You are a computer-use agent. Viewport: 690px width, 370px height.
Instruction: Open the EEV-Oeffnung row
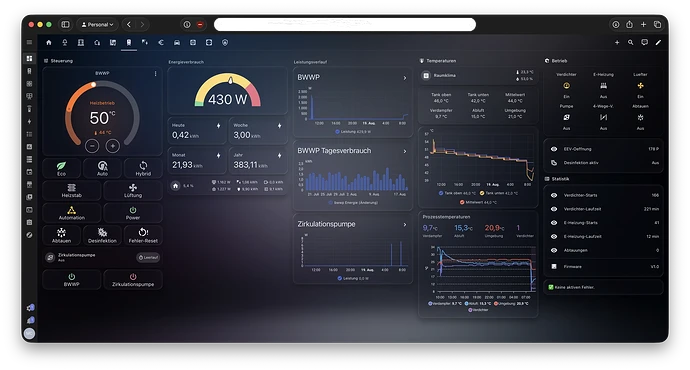pos(603,149)
